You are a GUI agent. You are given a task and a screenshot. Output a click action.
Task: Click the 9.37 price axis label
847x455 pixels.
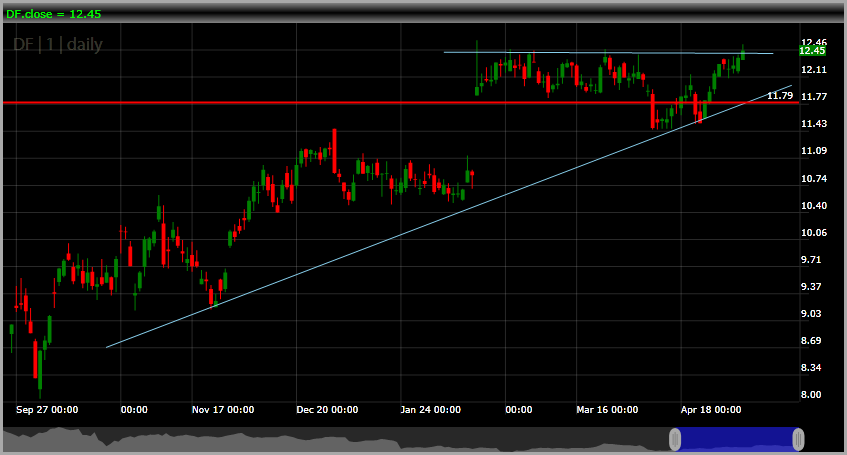click(811, 286)
